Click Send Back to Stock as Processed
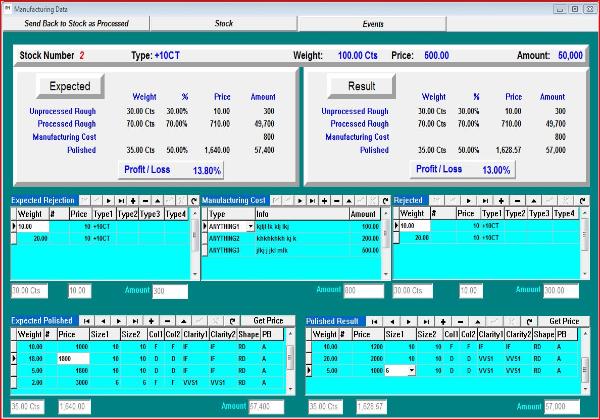 click(x=76, y=22)
